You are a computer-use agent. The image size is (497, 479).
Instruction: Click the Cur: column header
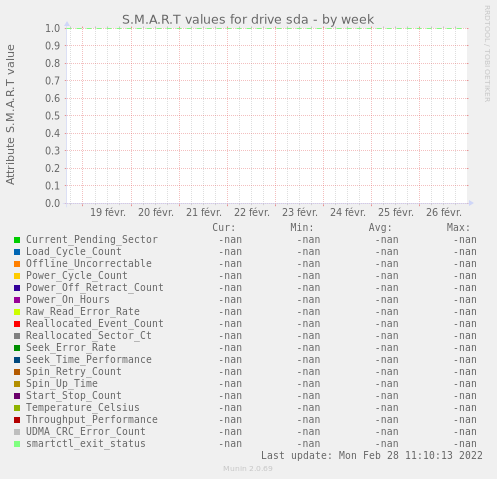coord(224,227)
